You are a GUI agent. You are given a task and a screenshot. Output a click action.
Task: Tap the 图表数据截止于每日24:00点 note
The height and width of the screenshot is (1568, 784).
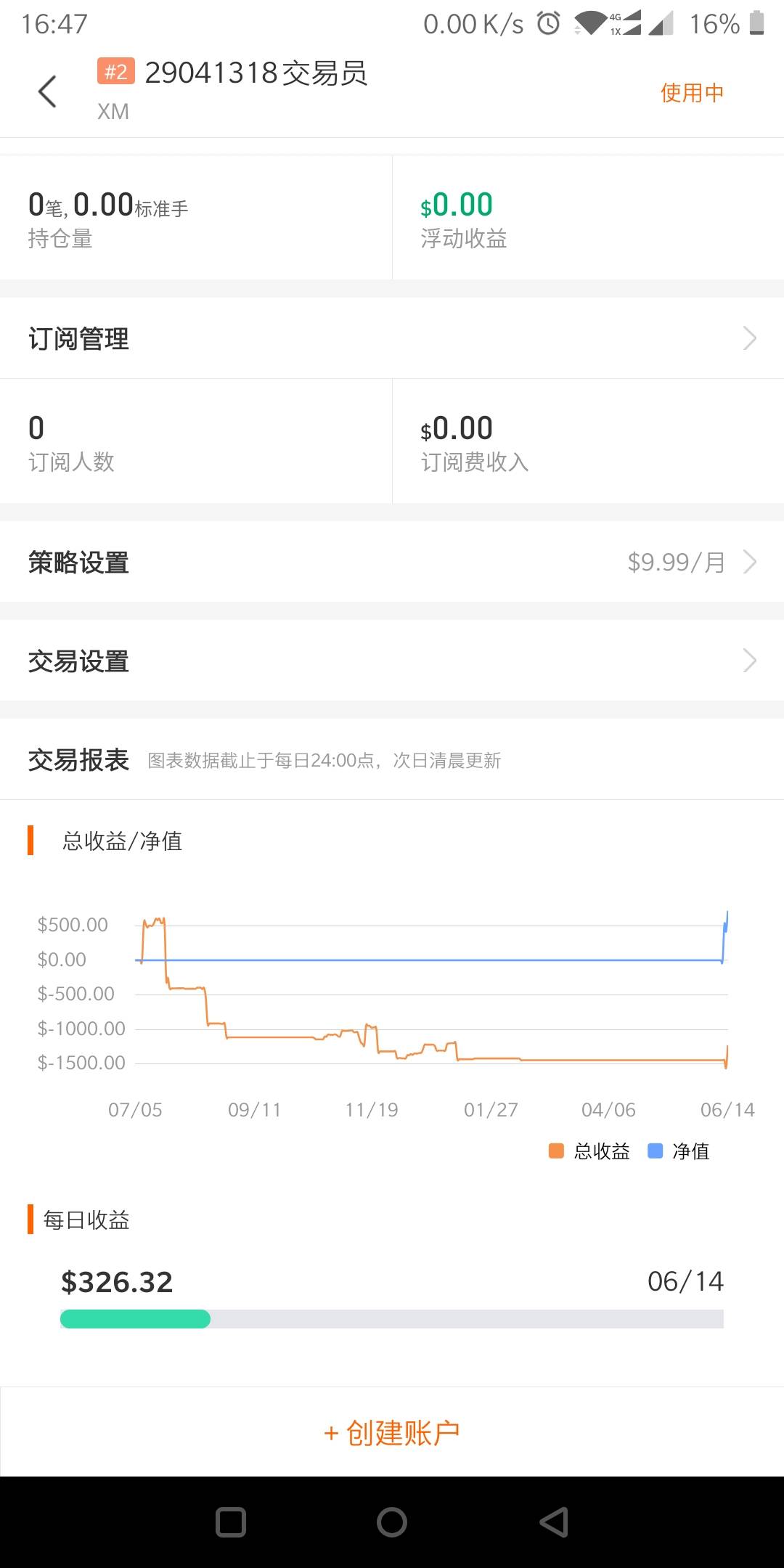click(x=324, y=761)
